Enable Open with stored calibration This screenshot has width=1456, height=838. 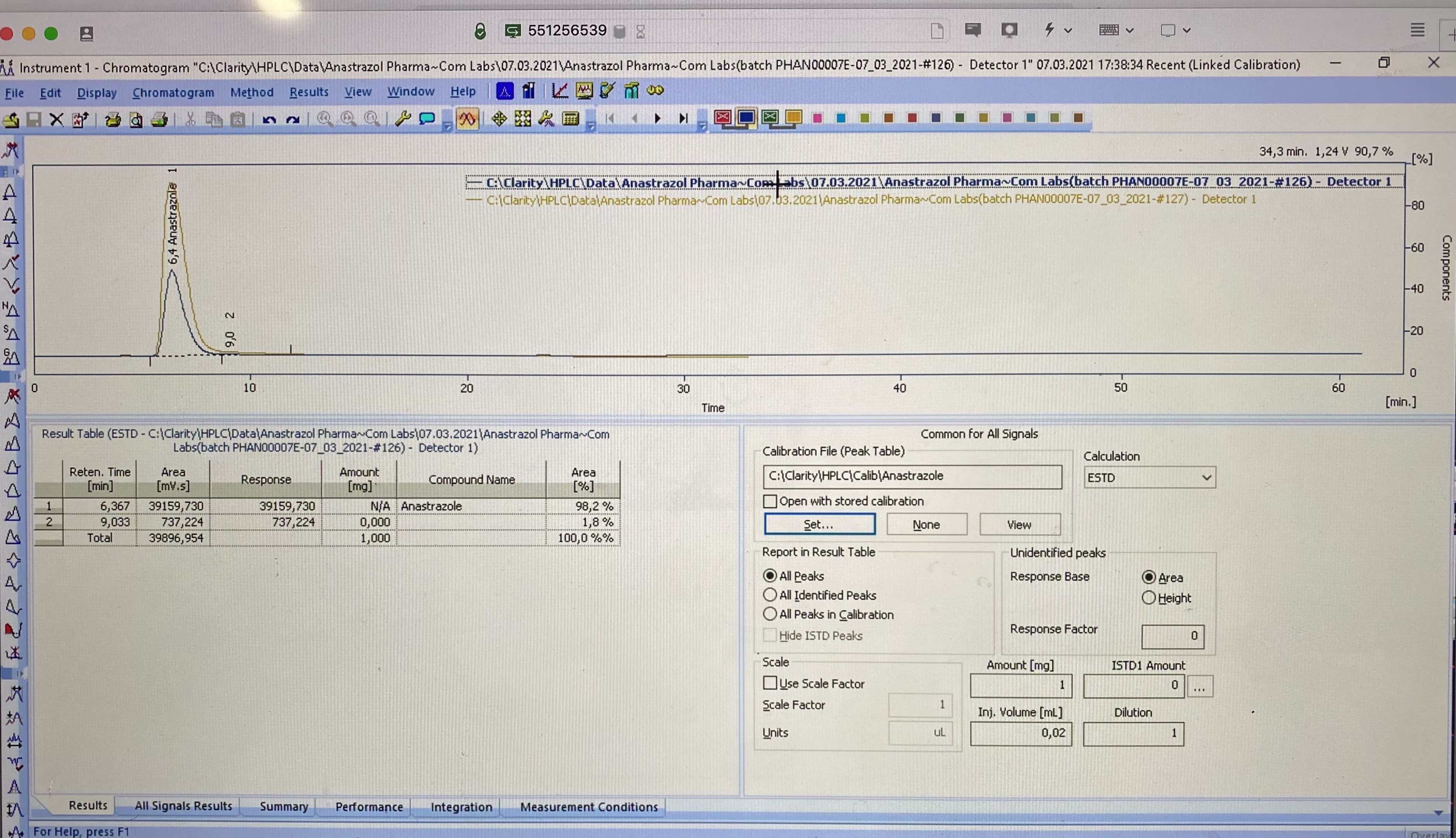tap(770, 501)
